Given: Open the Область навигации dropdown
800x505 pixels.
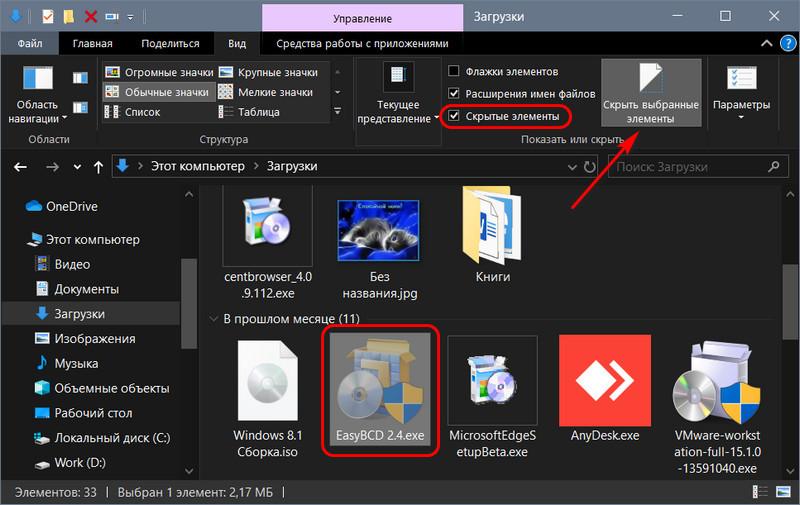Looking at the screenshot, I should click(37, 94).
